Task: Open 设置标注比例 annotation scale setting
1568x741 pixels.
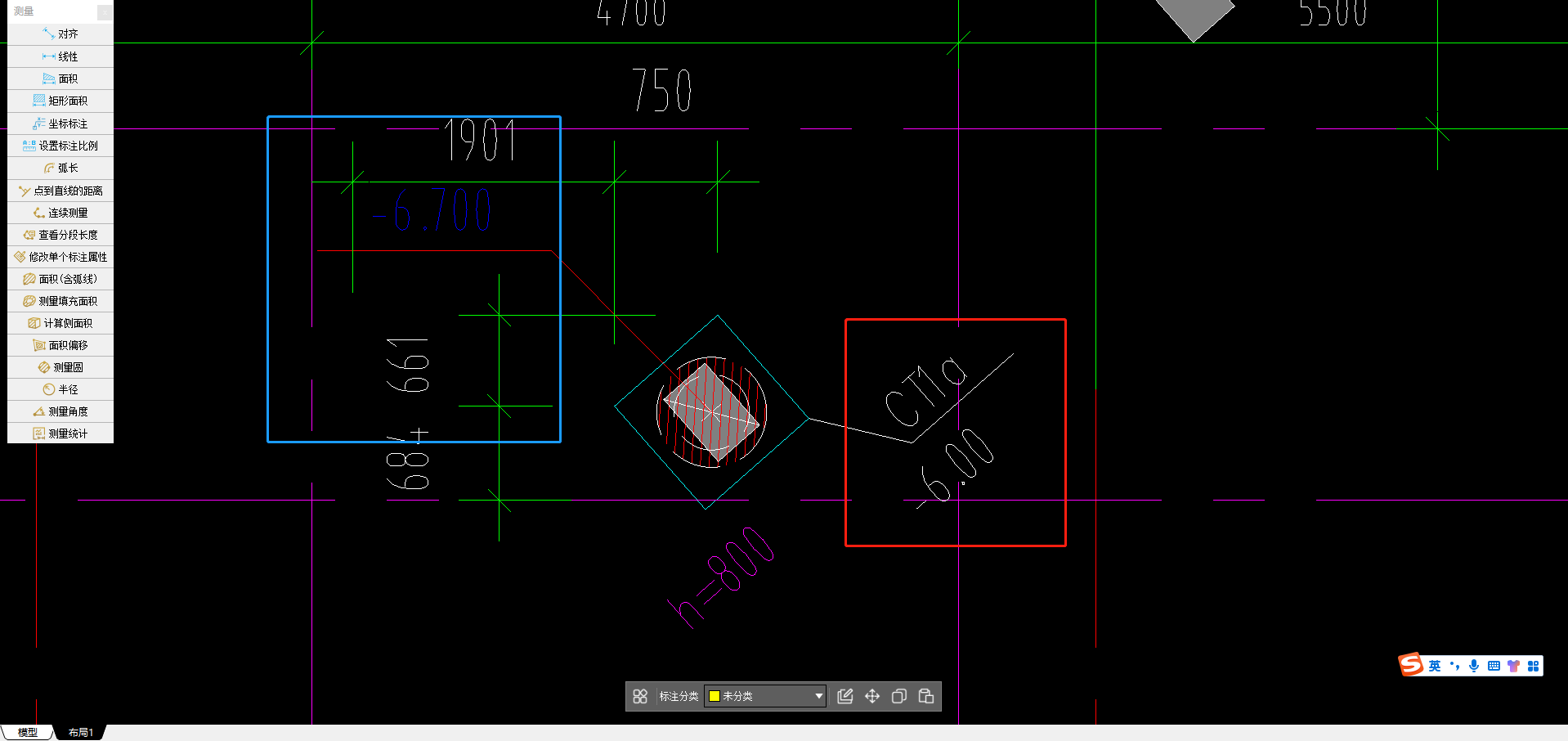Action: (x=60, y=146)
